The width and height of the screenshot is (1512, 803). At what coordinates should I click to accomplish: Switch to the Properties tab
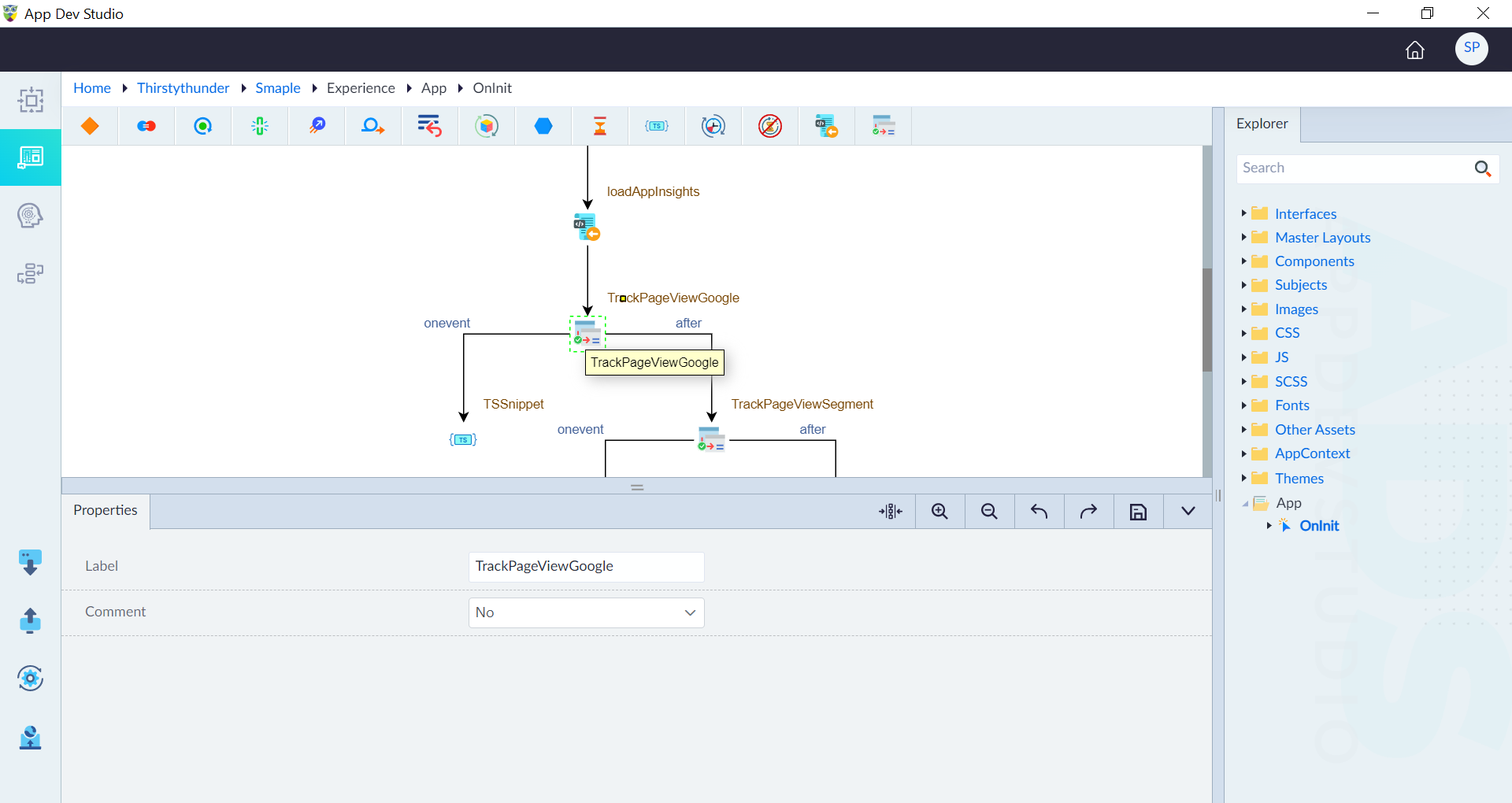coord(106,510)
